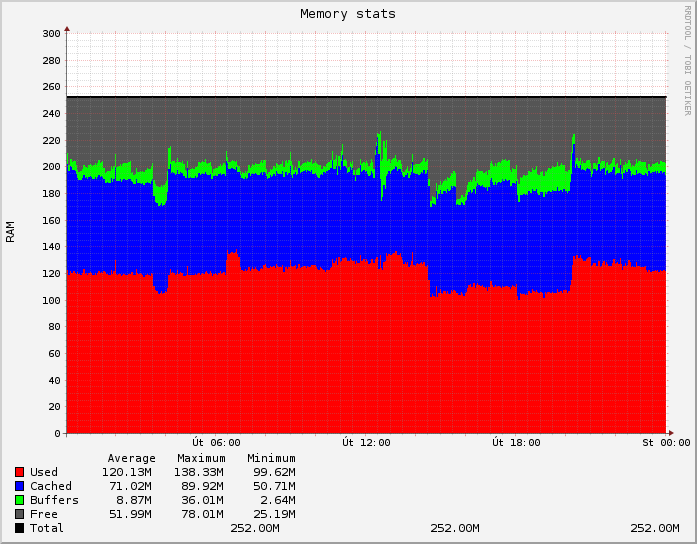Click the blue Cached legend swatch

(20, 486)
